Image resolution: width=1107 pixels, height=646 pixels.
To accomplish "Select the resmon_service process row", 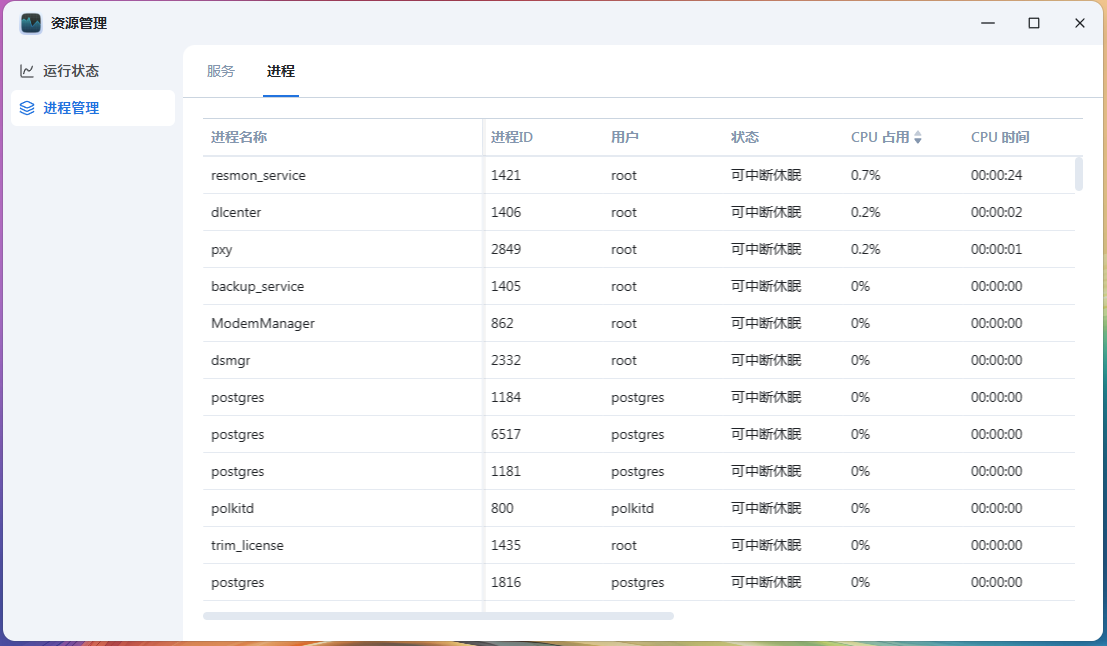I will pos(258,175).
